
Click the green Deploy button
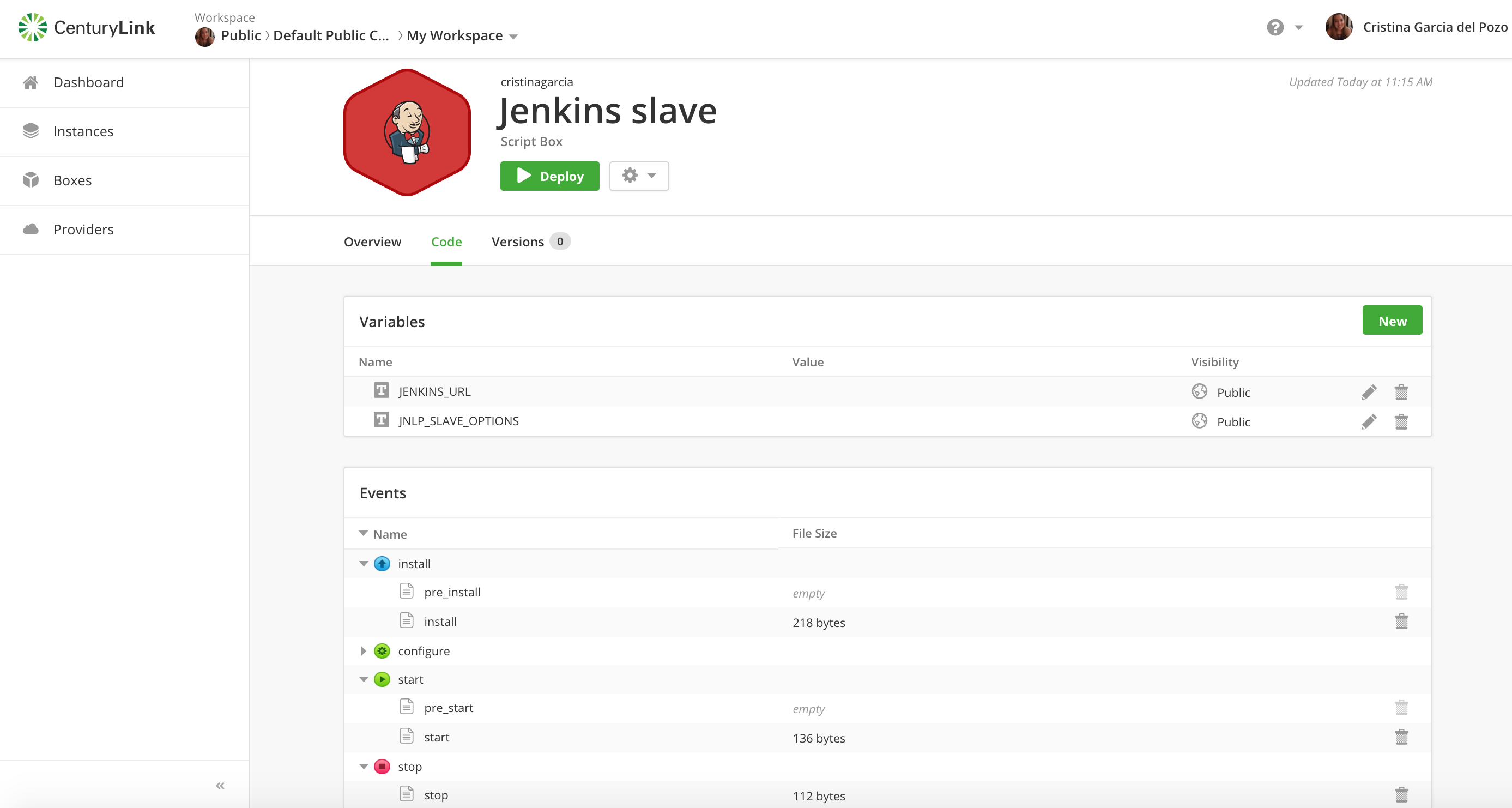549,176
